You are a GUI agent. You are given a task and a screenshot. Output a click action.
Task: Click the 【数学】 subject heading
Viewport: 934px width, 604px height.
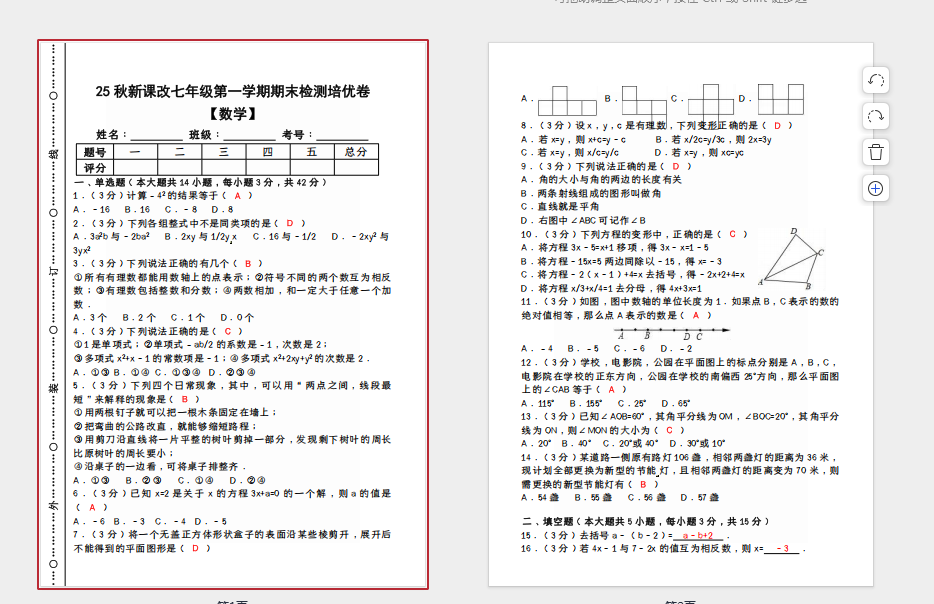[232, 114]
